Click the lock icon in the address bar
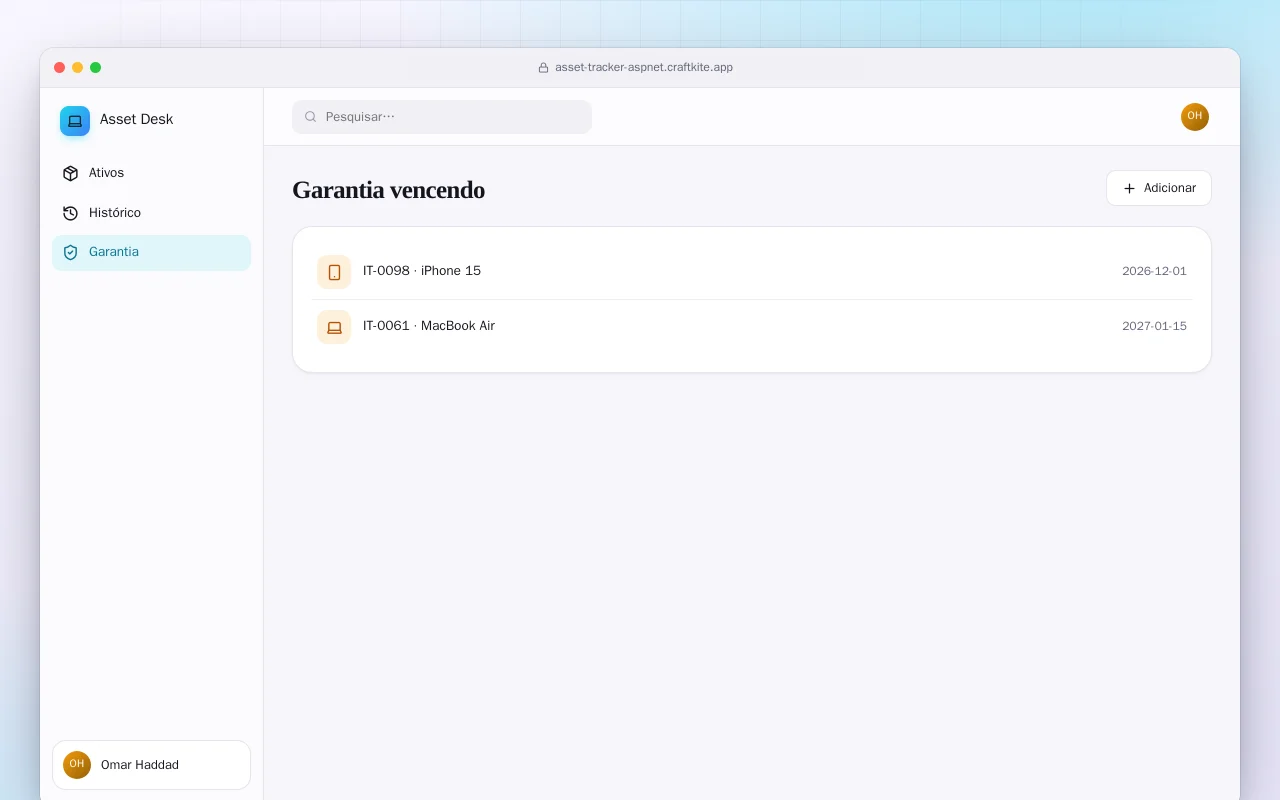This screenshot has width=1280, height=800. coord(543,68)
